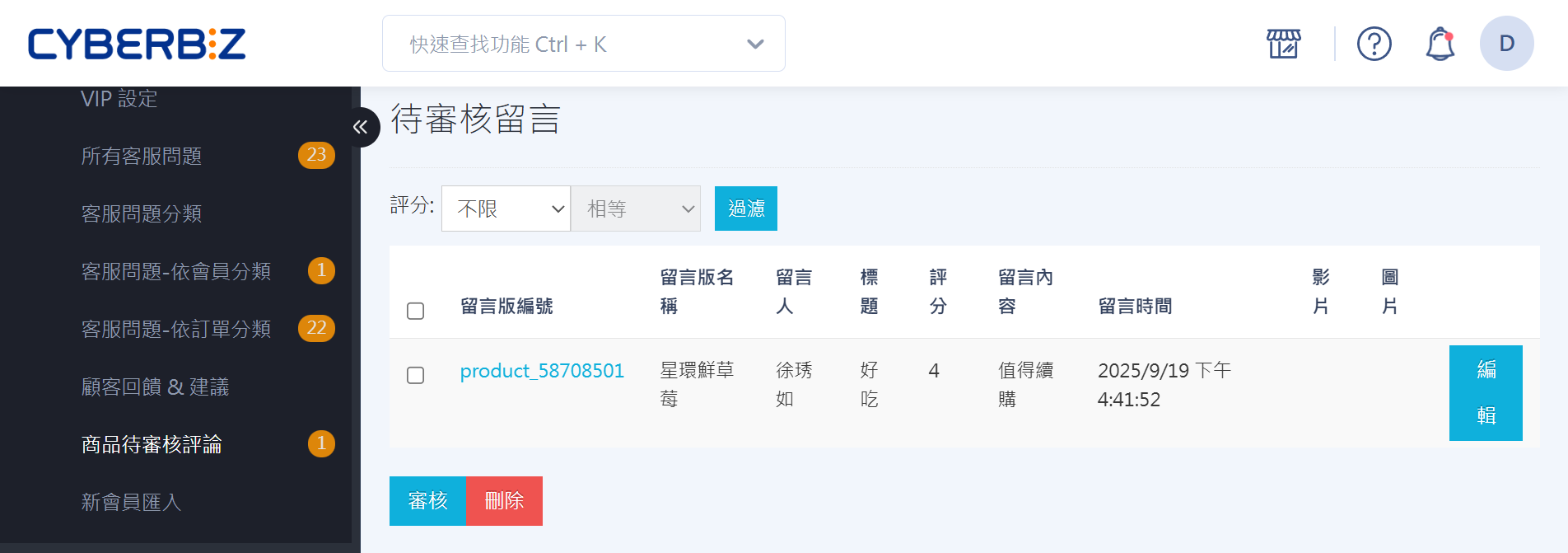Click the 留言時間 column header
1568x553 pixels.
pos(1136,307)
